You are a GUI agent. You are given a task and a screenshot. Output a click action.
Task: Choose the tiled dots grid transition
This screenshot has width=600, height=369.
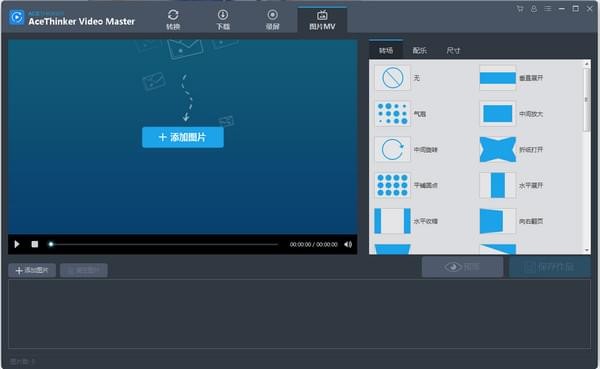click(x=392, y=185)
